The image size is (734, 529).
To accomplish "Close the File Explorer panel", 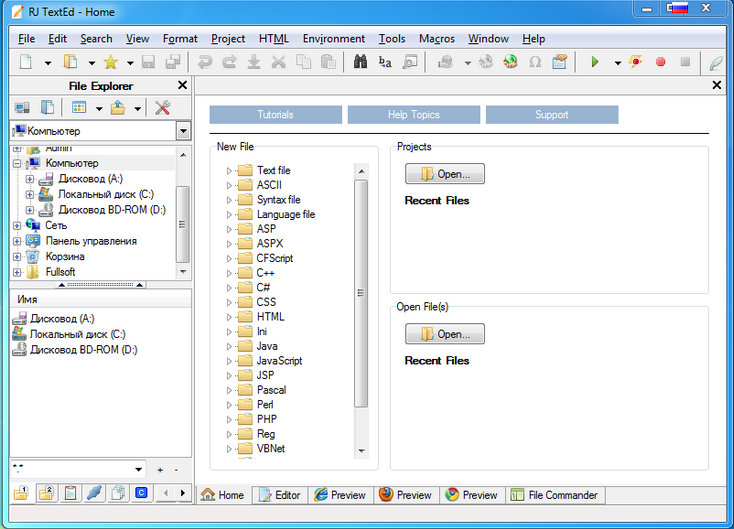I will tap(182, 85).
